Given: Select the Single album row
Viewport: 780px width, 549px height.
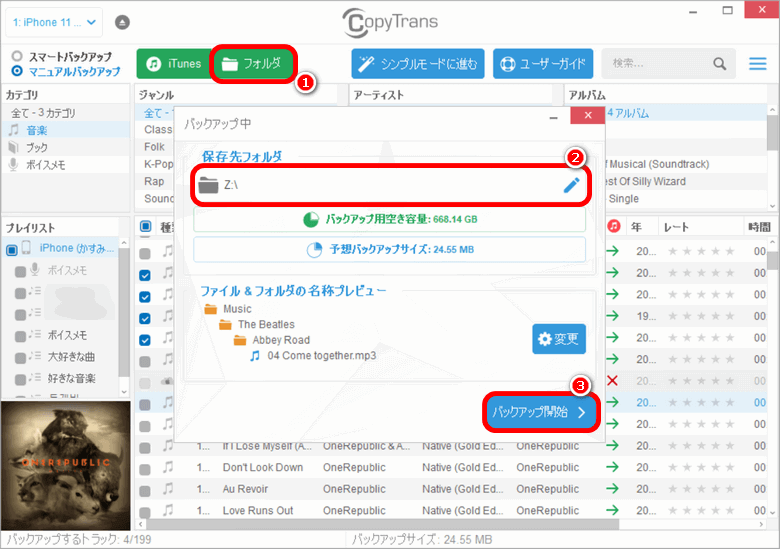Looking at the screenshot, I should (685, 198).
